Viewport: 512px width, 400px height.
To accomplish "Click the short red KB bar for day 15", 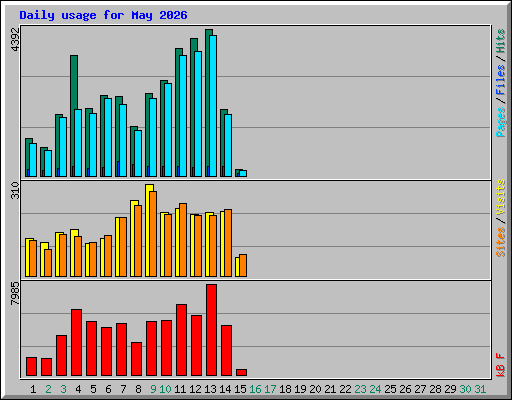I will pos(241,373).
